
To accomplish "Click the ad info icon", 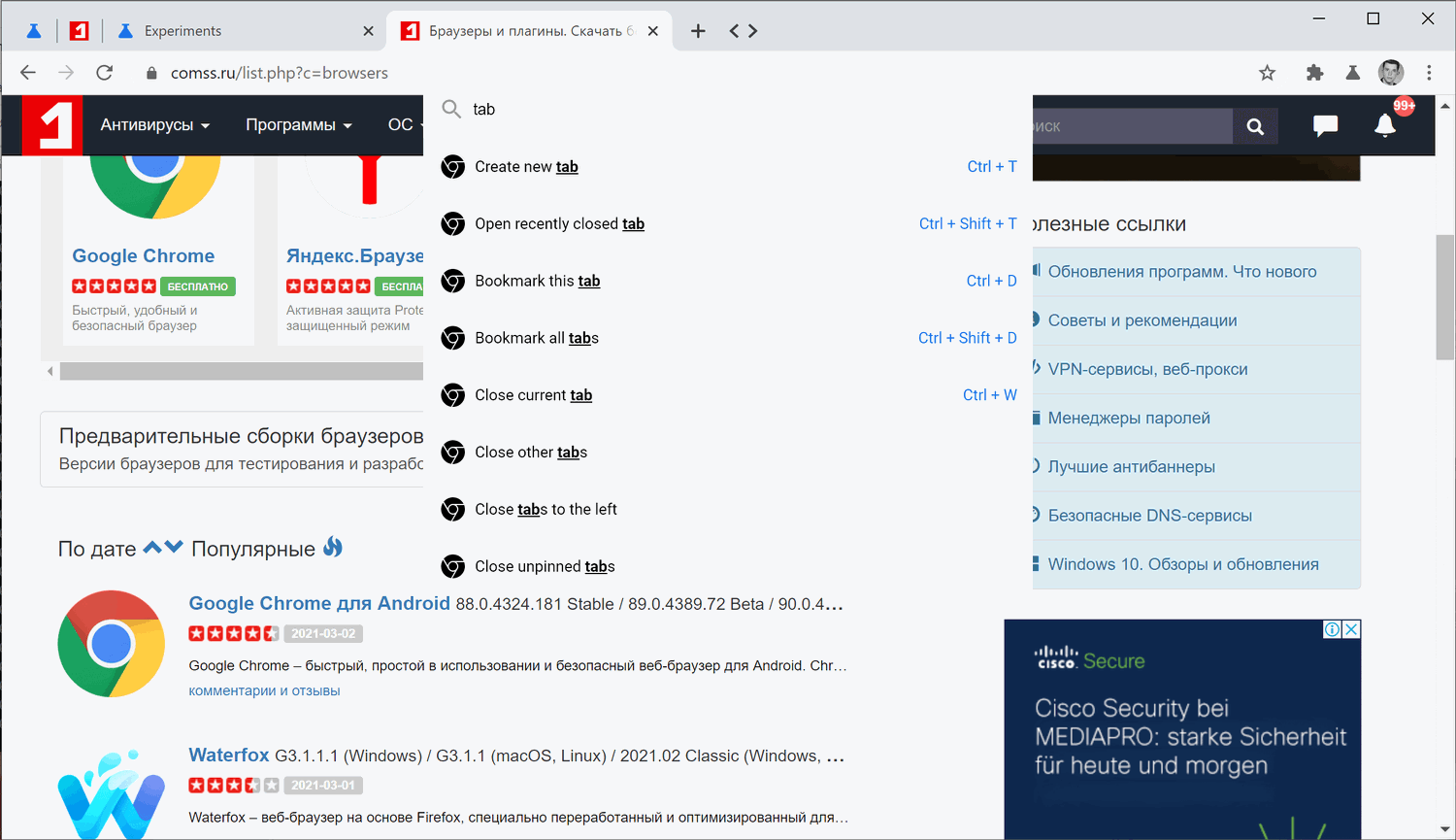I will point(1333,629).
